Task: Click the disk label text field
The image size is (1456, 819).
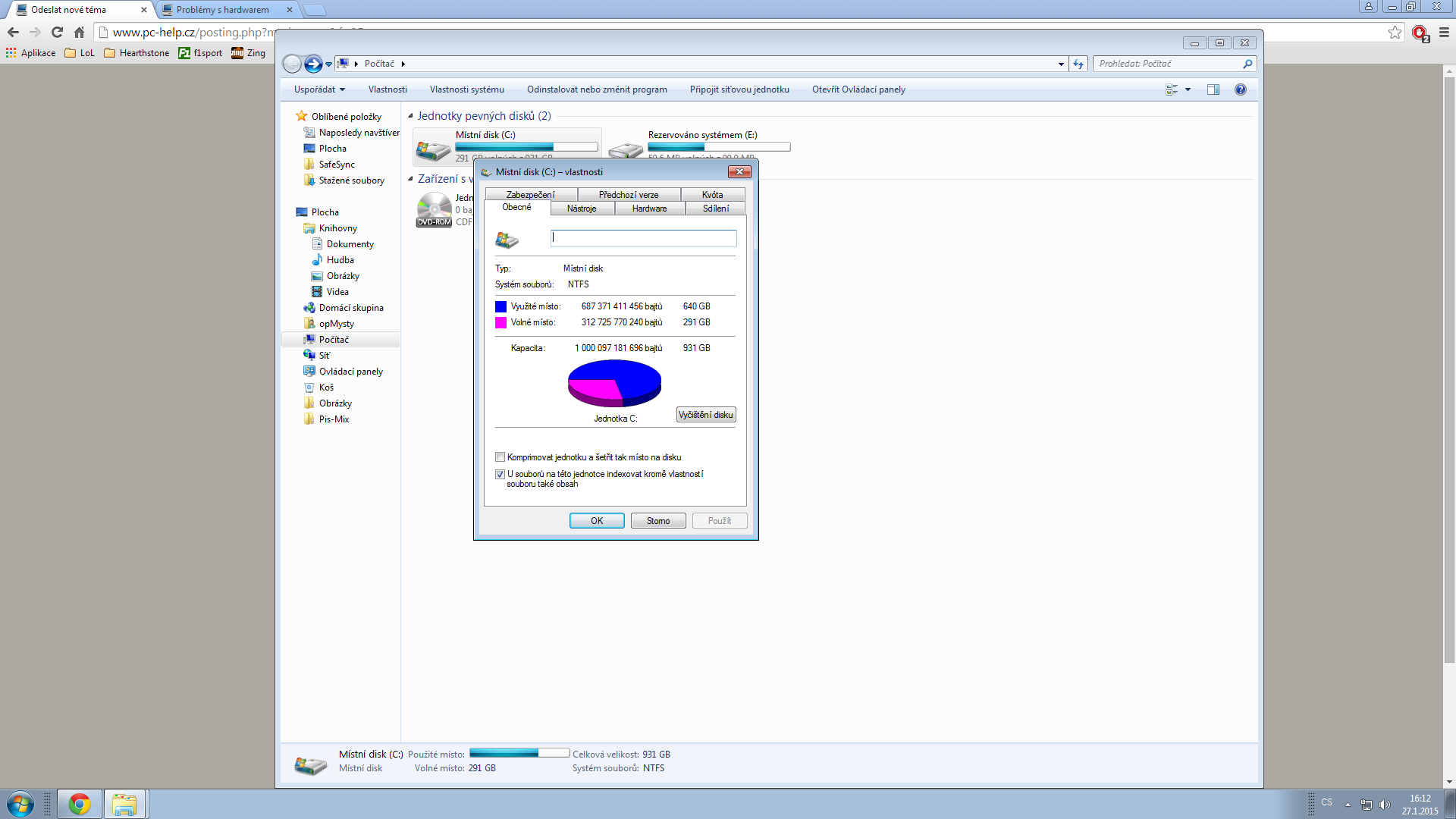Action: click(x=643, y=238)
